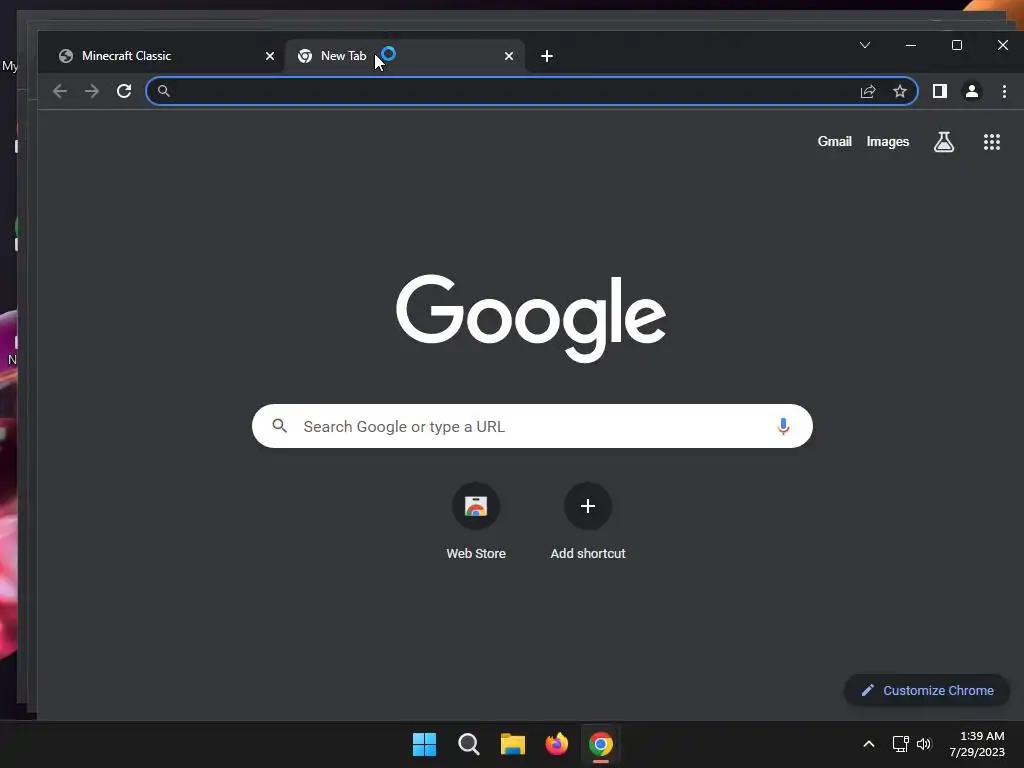Open the Images link
This screenshot has width=1024, height=768.
(888, 142)
